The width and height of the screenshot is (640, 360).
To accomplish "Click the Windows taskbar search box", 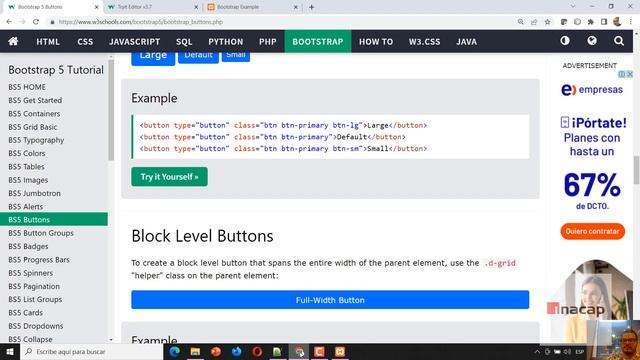I will (x=92, y=351).
